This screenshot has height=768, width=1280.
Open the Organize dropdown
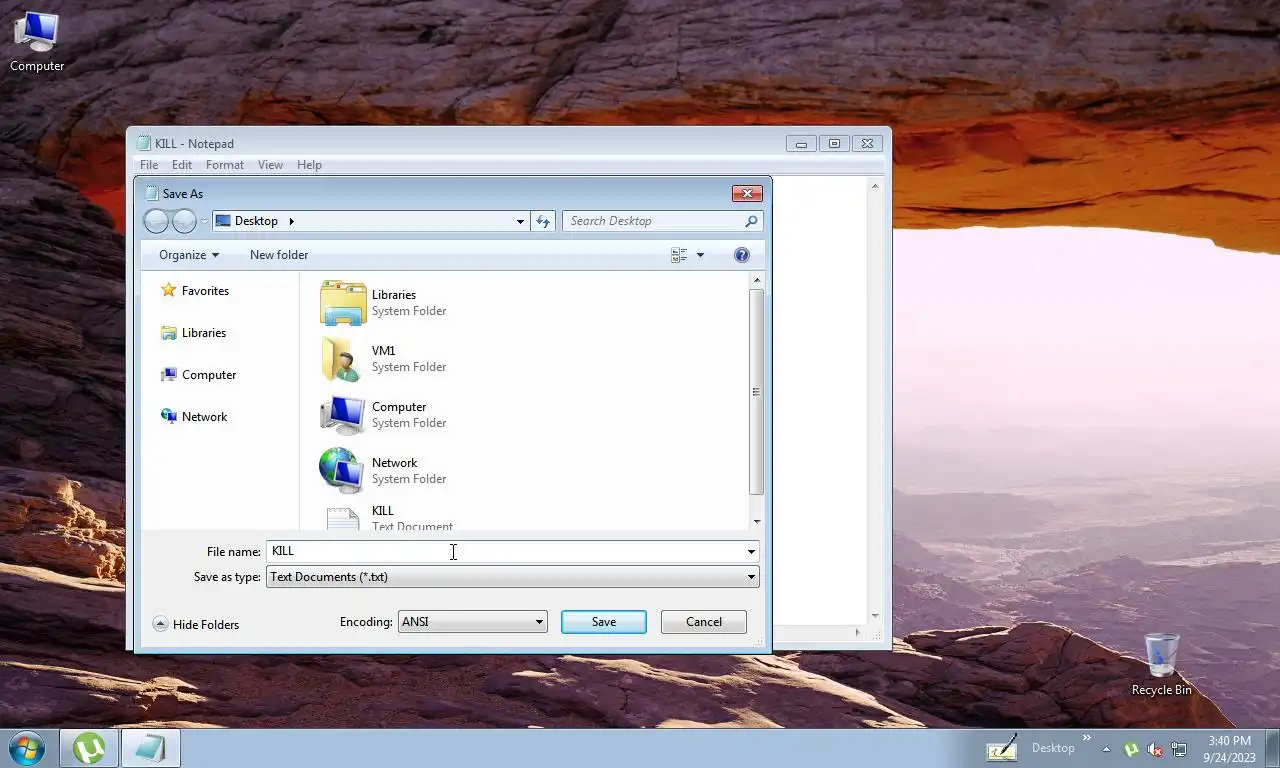[x=188, y=255]
